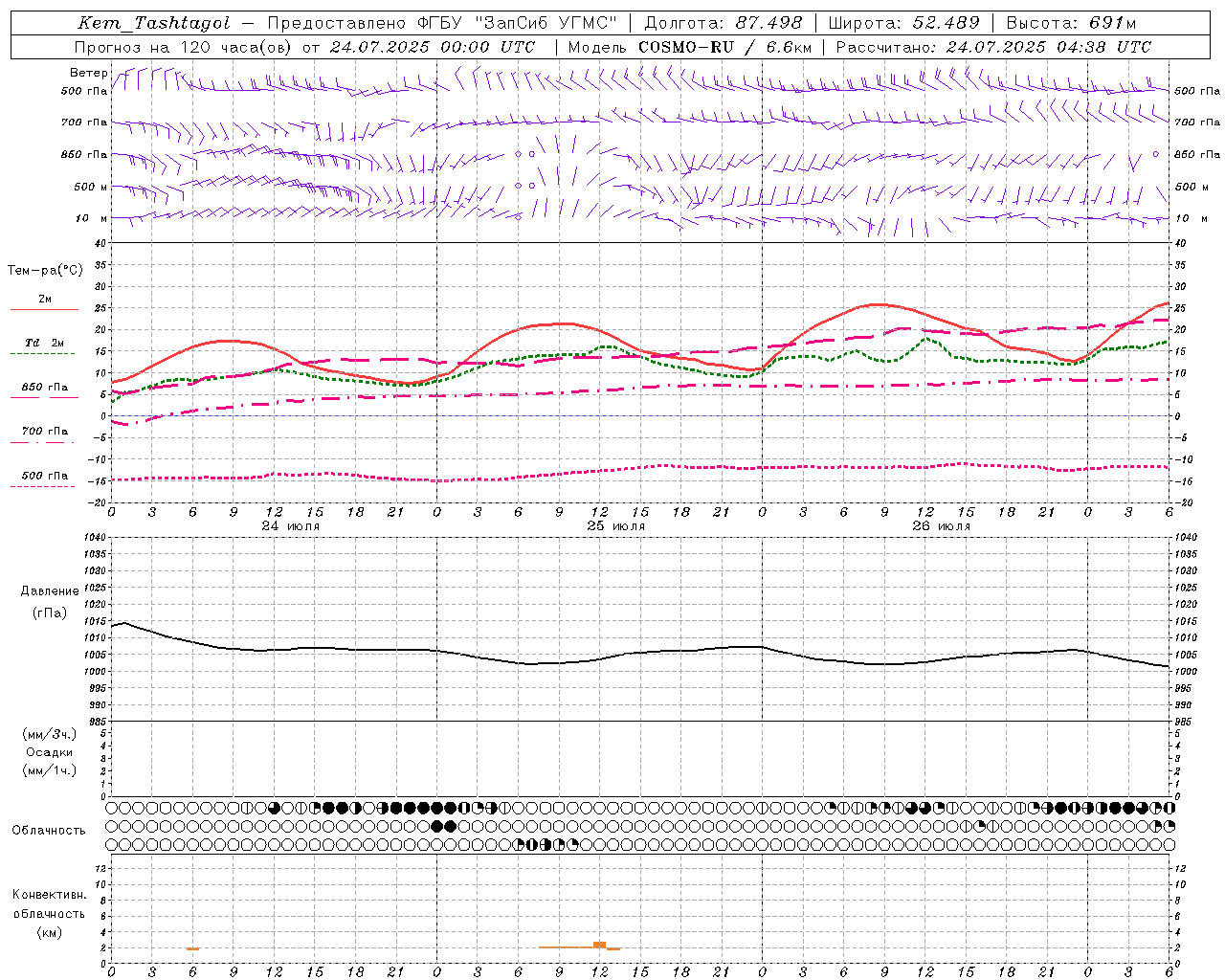Click the tall orange convective bar near 25 июля 12h
Image resolution: width=1225 pixels, height=980 pixels.
pos(600,945)
